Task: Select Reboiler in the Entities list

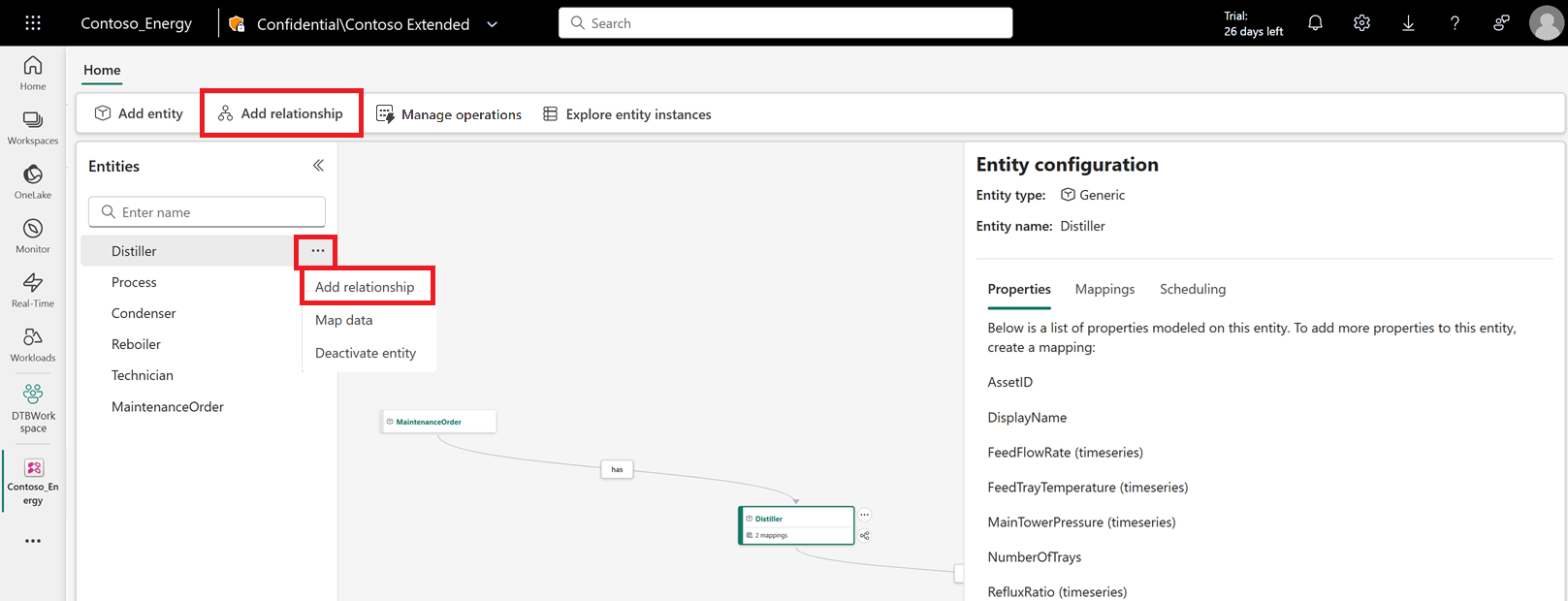Action: 136,344
